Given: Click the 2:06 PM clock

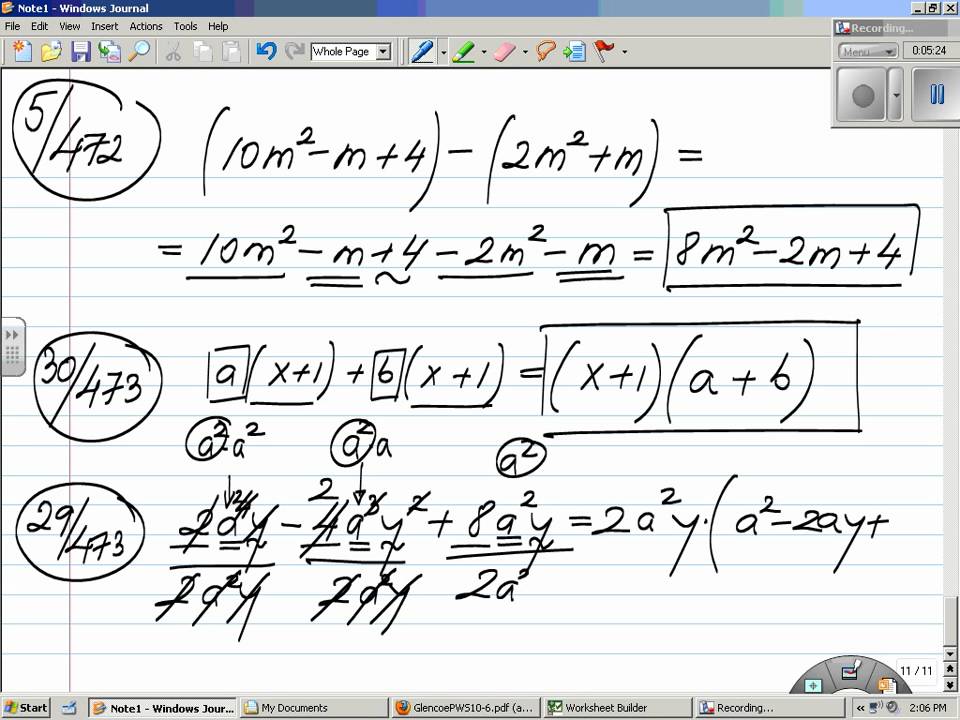Looking at the screenshot, I should [x=927, y=708].
